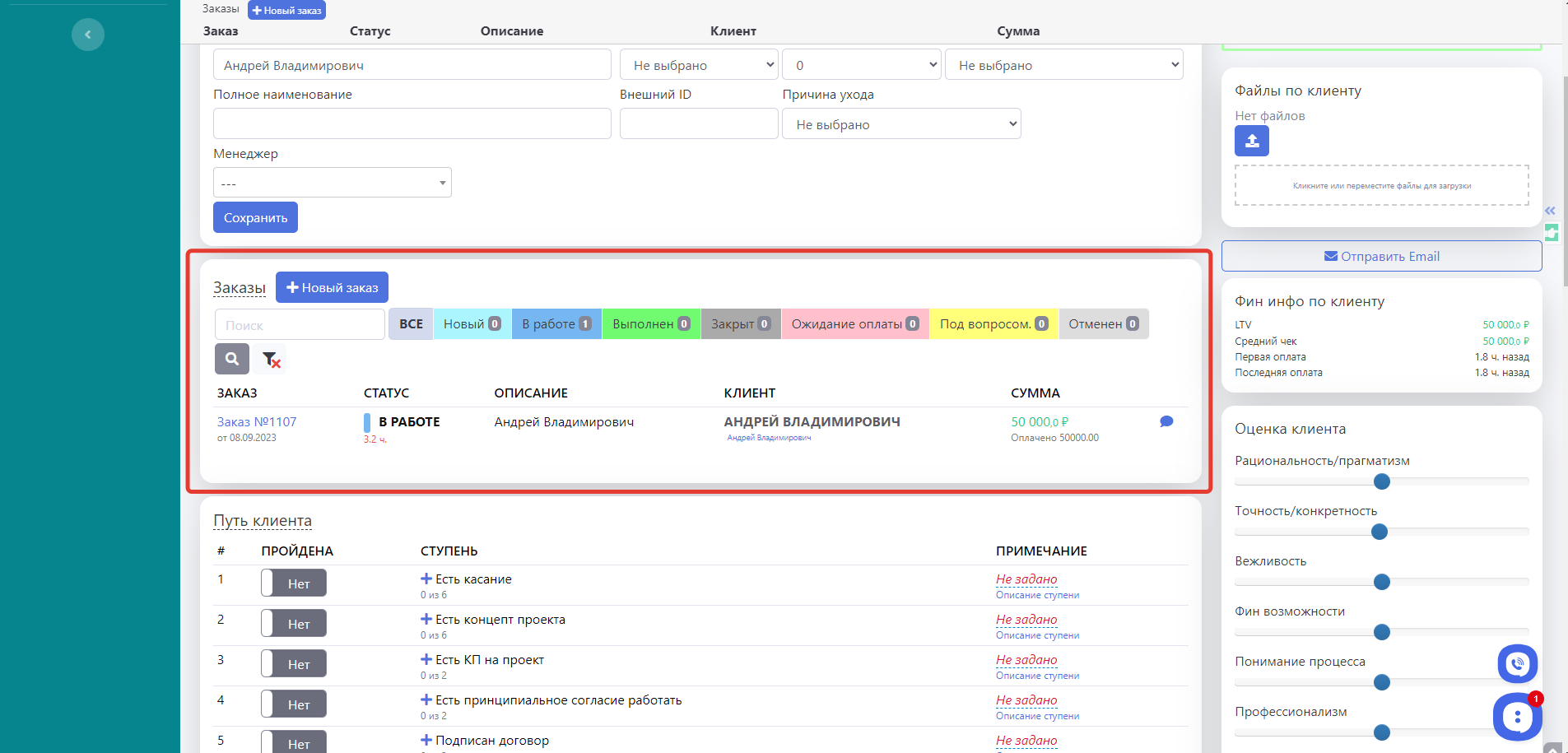
Task: Toggle passed switch for Есть концепт проекта
Action: [294, 624]
